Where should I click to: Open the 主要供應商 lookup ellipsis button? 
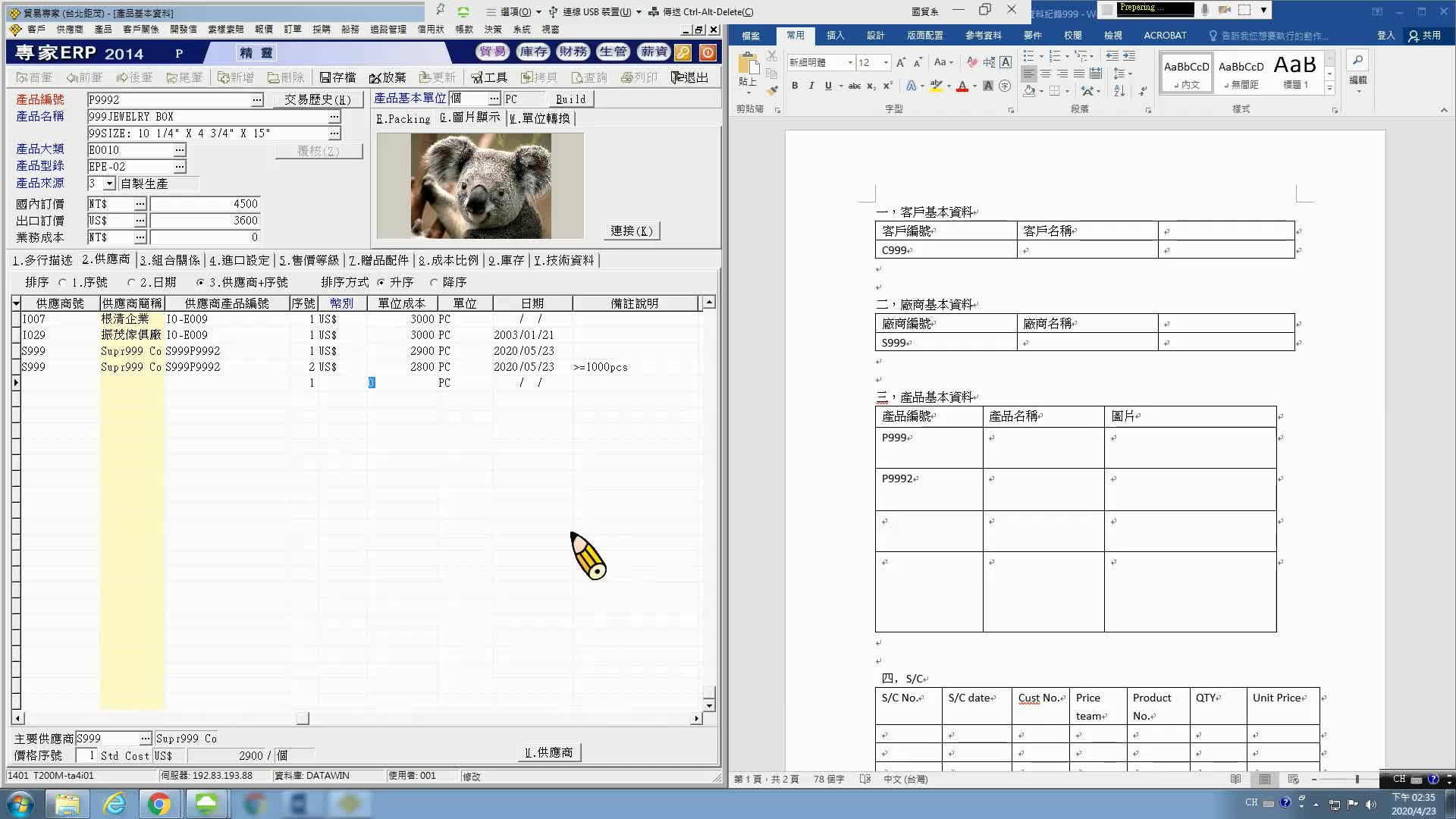[x=145, y=738]
